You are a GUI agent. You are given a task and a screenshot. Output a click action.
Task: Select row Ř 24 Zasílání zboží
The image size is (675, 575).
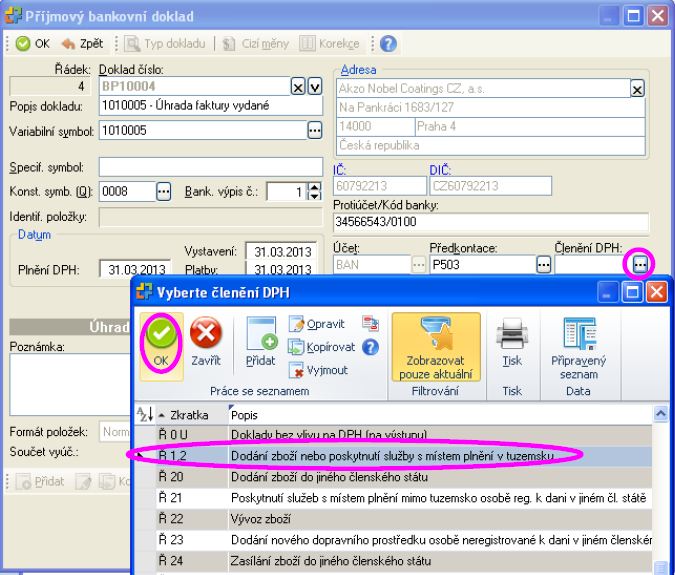pos(393,561)
